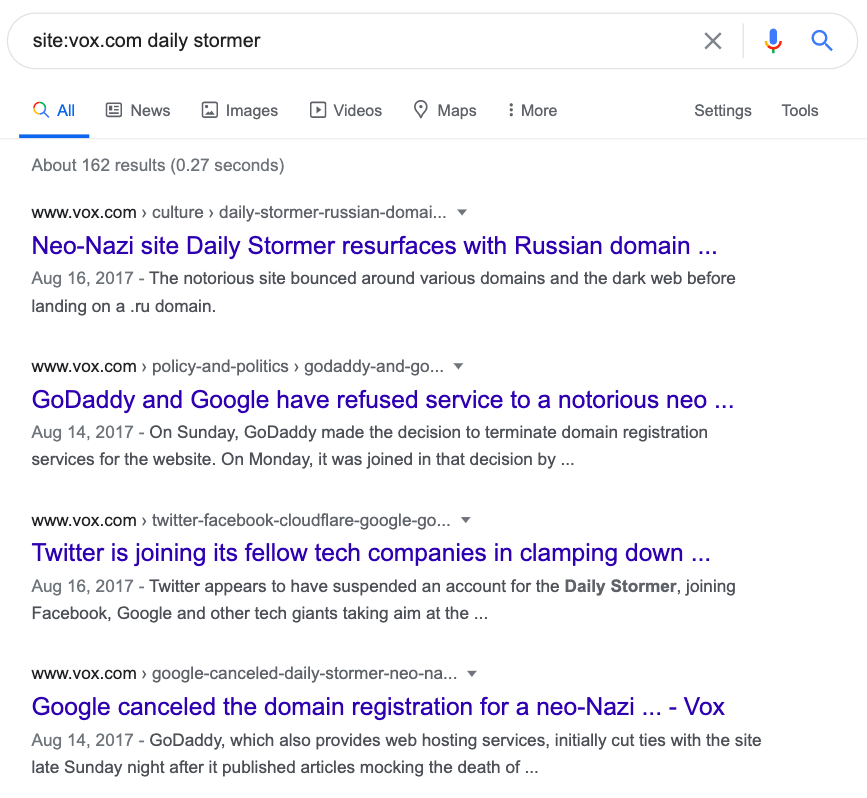Screen dimensions: 867x798
Task: Switch to the Images results tab
Action: point(240,111)
